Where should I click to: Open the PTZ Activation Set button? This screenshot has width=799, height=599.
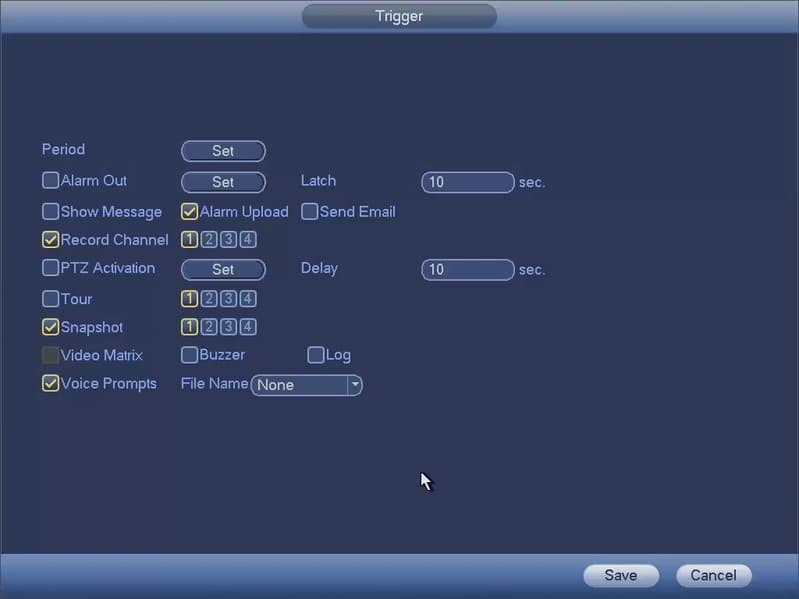point(223,270)
